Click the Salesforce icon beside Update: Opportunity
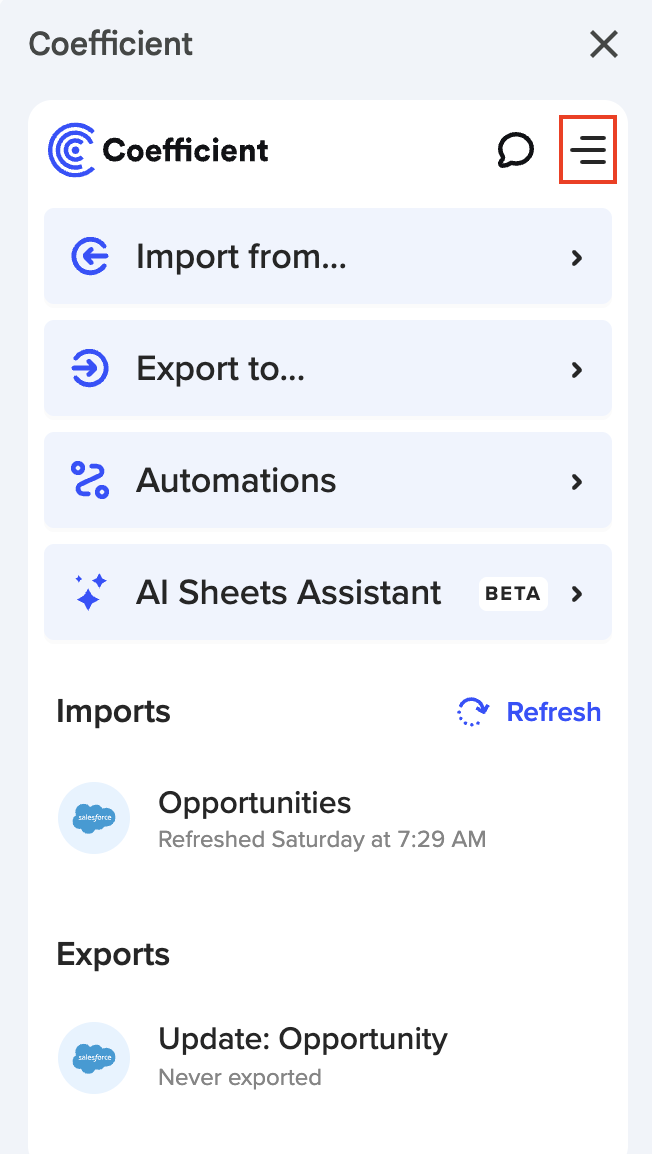 click(94, 1058)
